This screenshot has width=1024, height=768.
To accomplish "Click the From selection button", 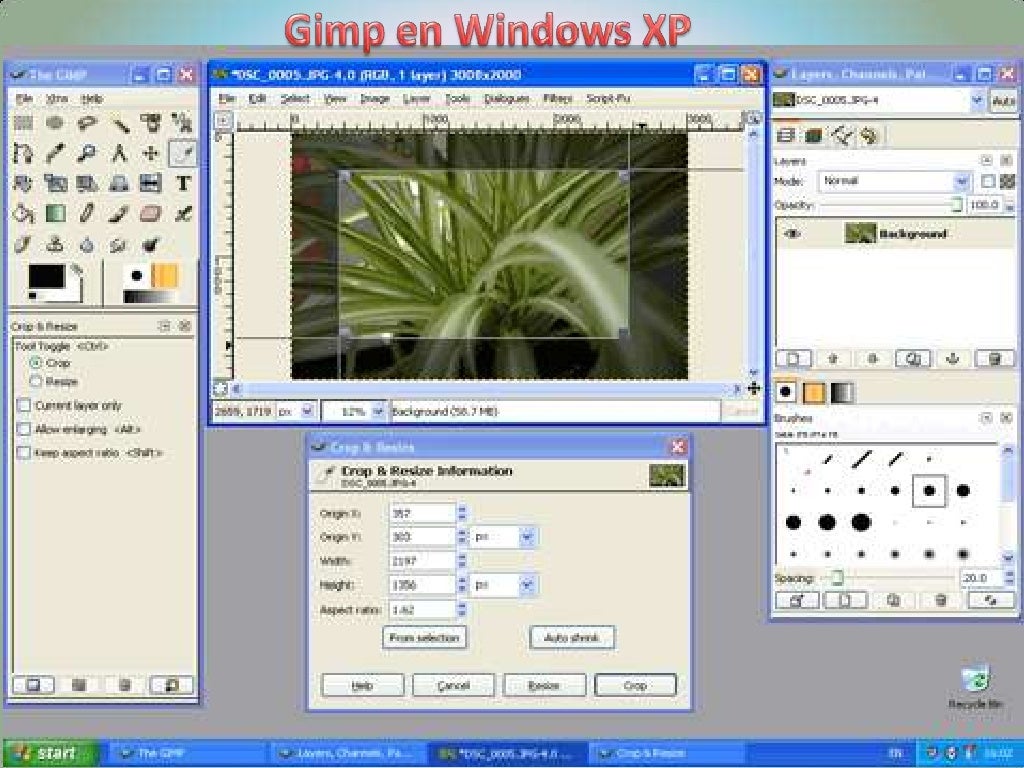I will point(424,637).
